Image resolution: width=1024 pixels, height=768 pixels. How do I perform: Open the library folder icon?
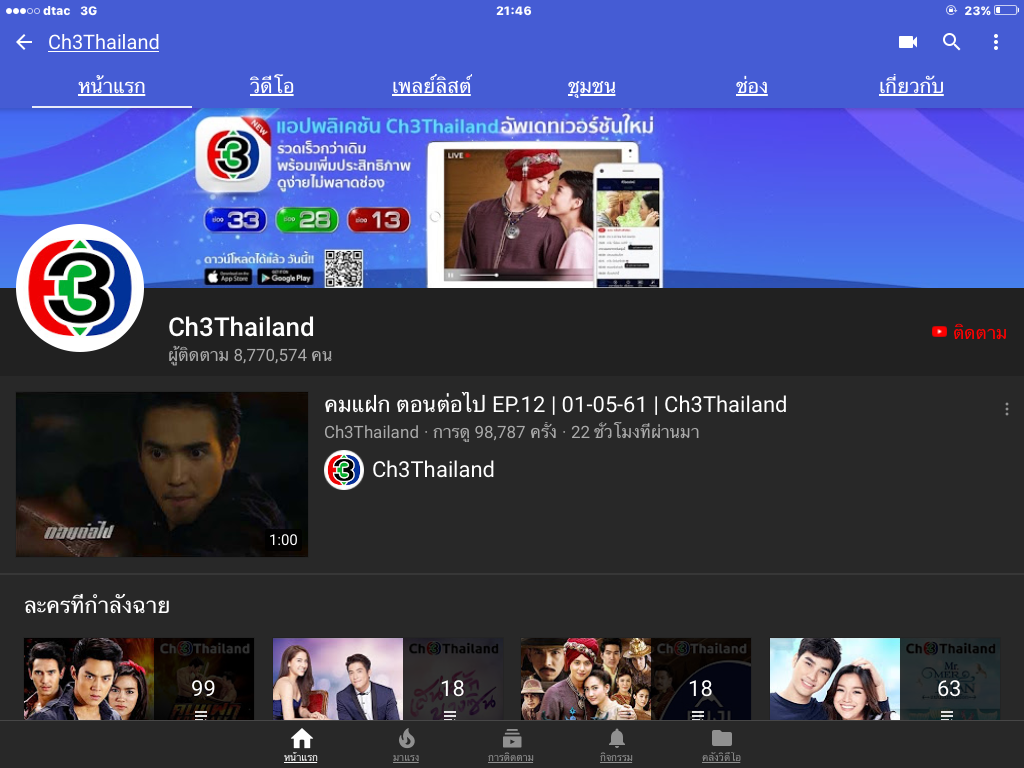point(722,739)
